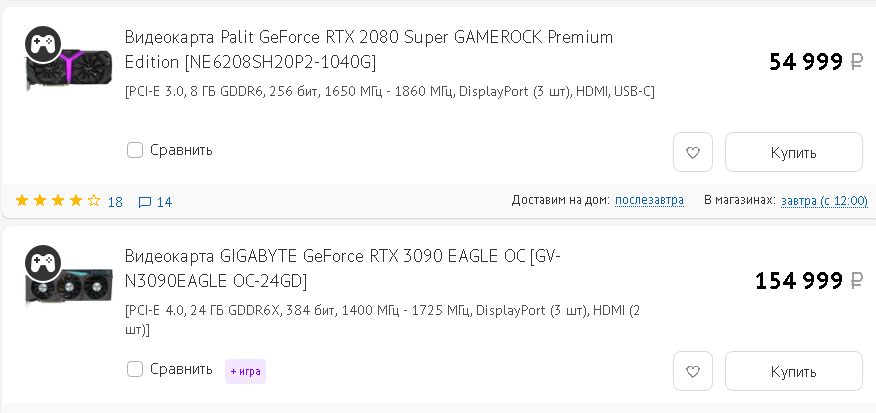Click the gamepad badge on the GIGABYTE card
This screenshot has height=413, width=876.
[x=41, y=262]
